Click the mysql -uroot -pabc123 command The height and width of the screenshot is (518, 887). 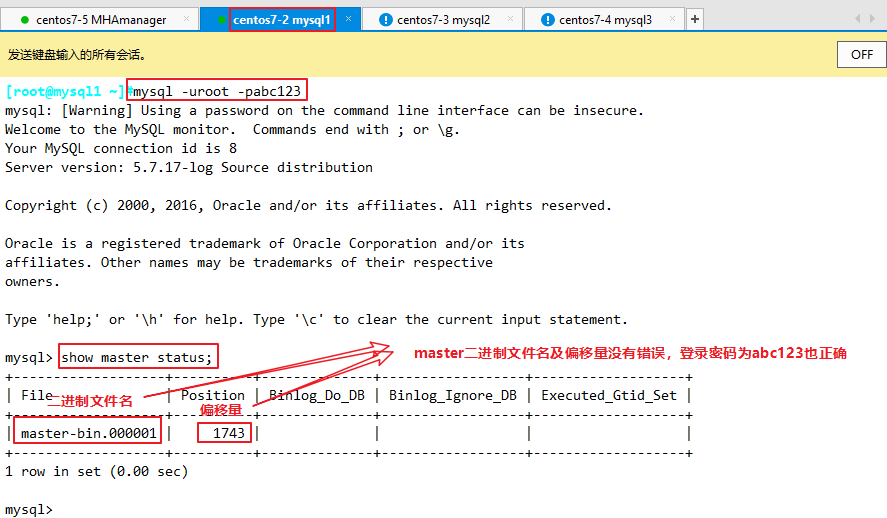[217, 92]
